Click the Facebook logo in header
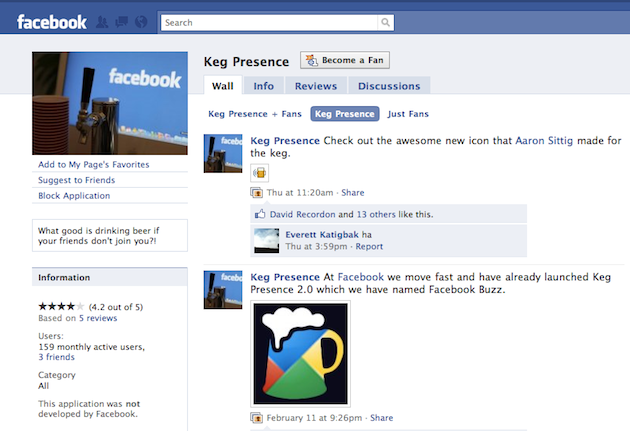The image size is (630, 431). tap(51, 22)
